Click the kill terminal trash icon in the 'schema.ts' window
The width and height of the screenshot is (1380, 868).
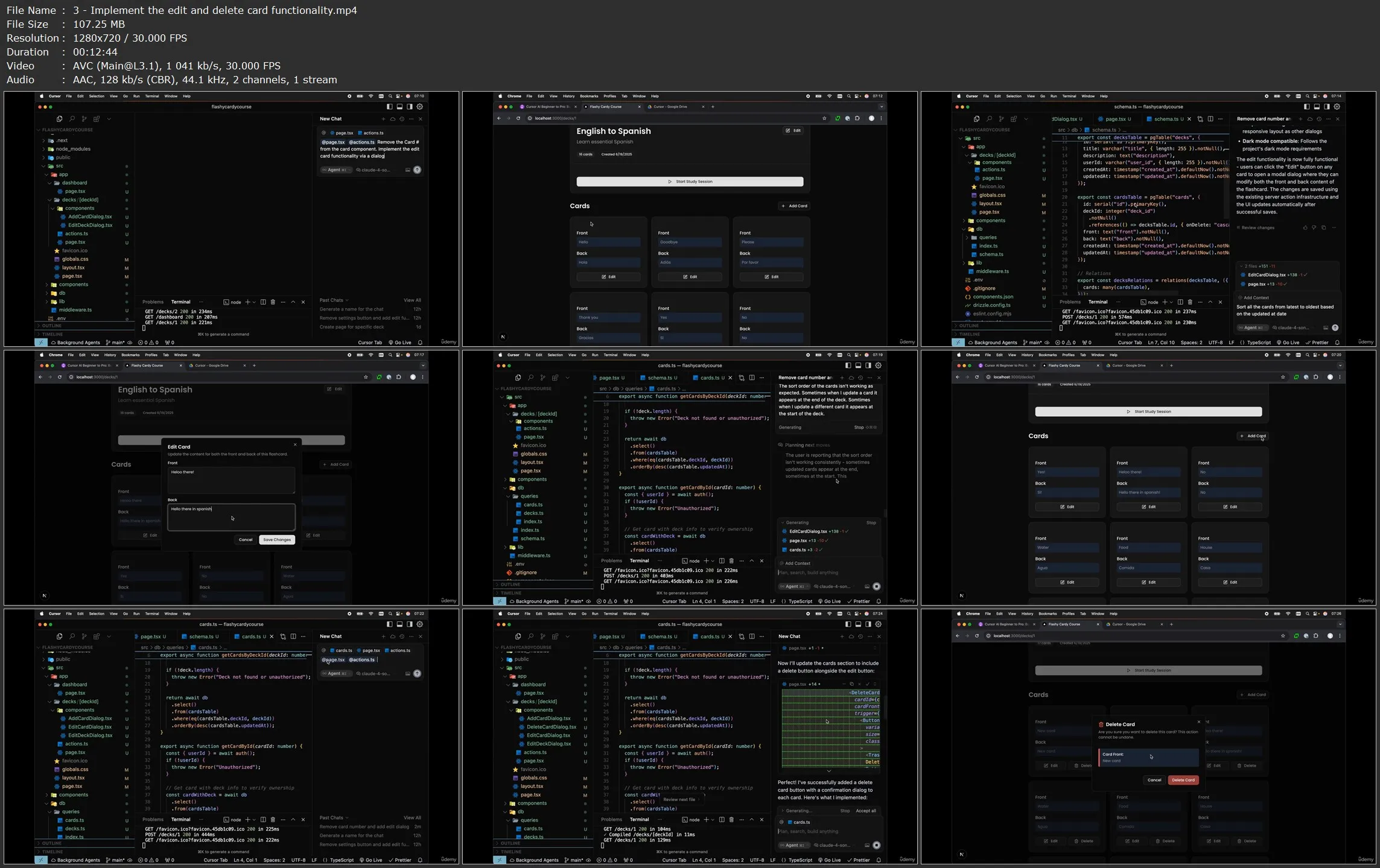tap(1190, 302)
